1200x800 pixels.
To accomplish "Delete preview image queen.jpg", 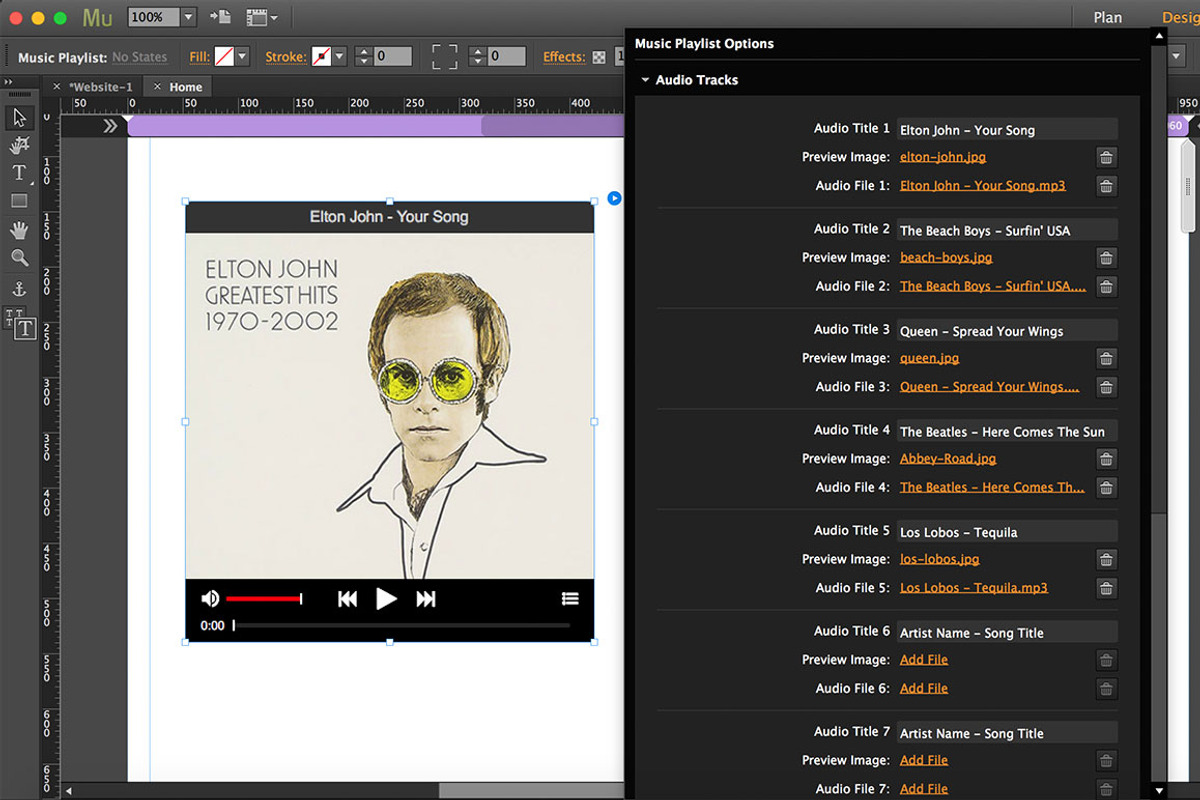I will click(x=1105, y=358).
